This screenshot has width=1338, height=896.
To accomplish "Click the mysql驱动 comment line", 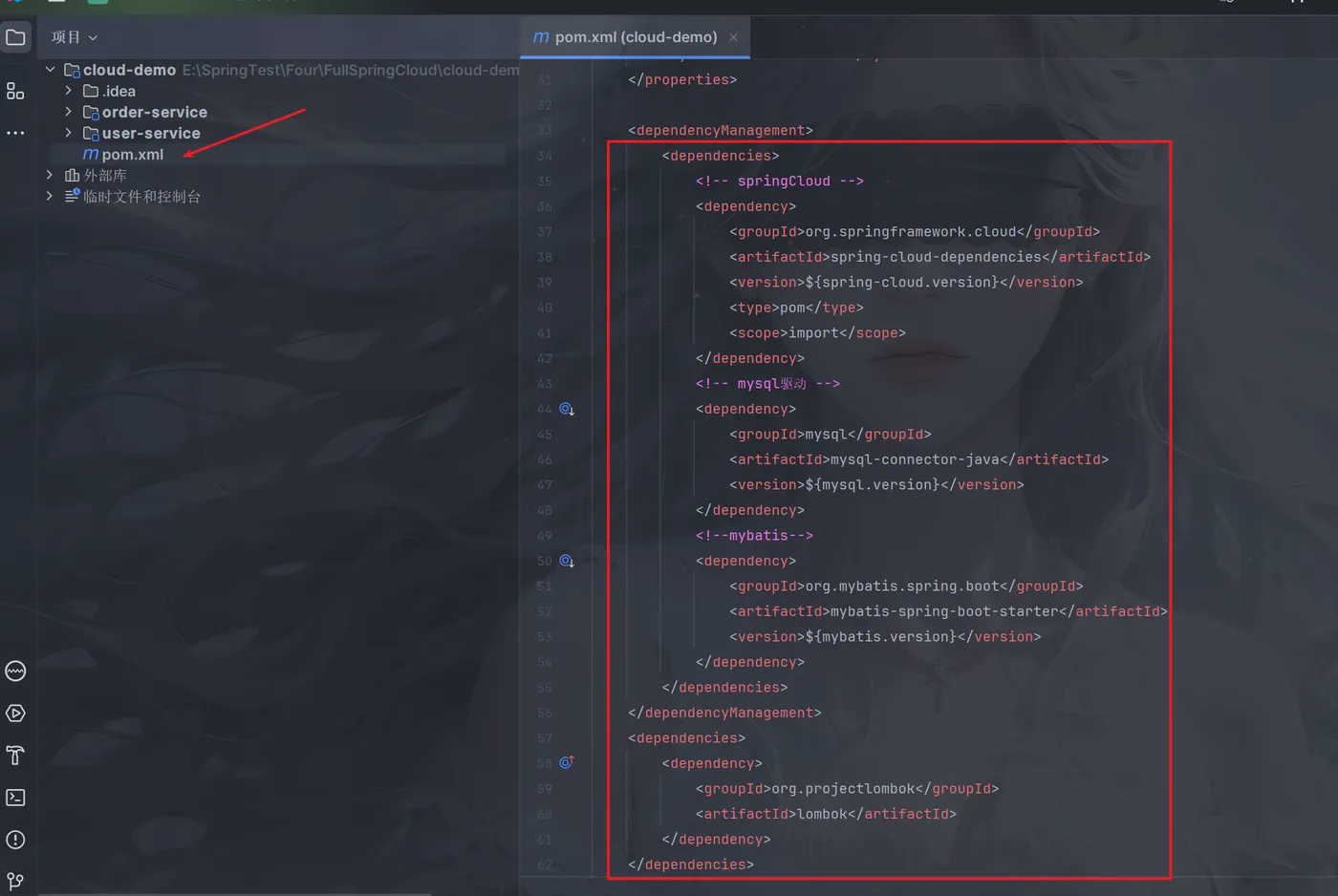I will (767, 383).
